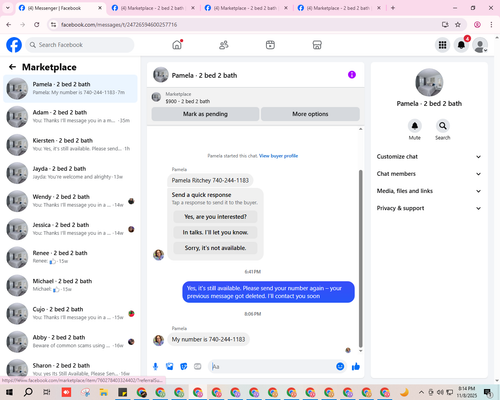
Task: Expand the Privacy & support section
Action: click(x=429, y=208)
